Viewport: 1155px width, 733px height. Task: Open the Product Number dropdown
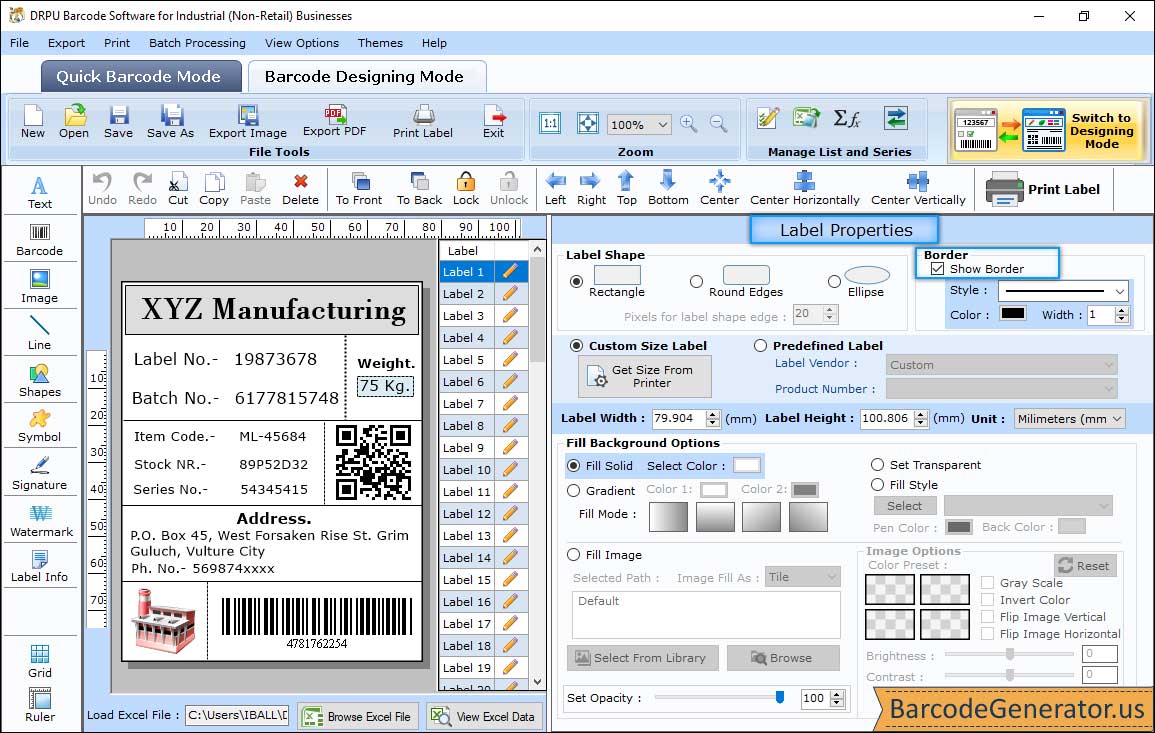(x=1001, y=388)
